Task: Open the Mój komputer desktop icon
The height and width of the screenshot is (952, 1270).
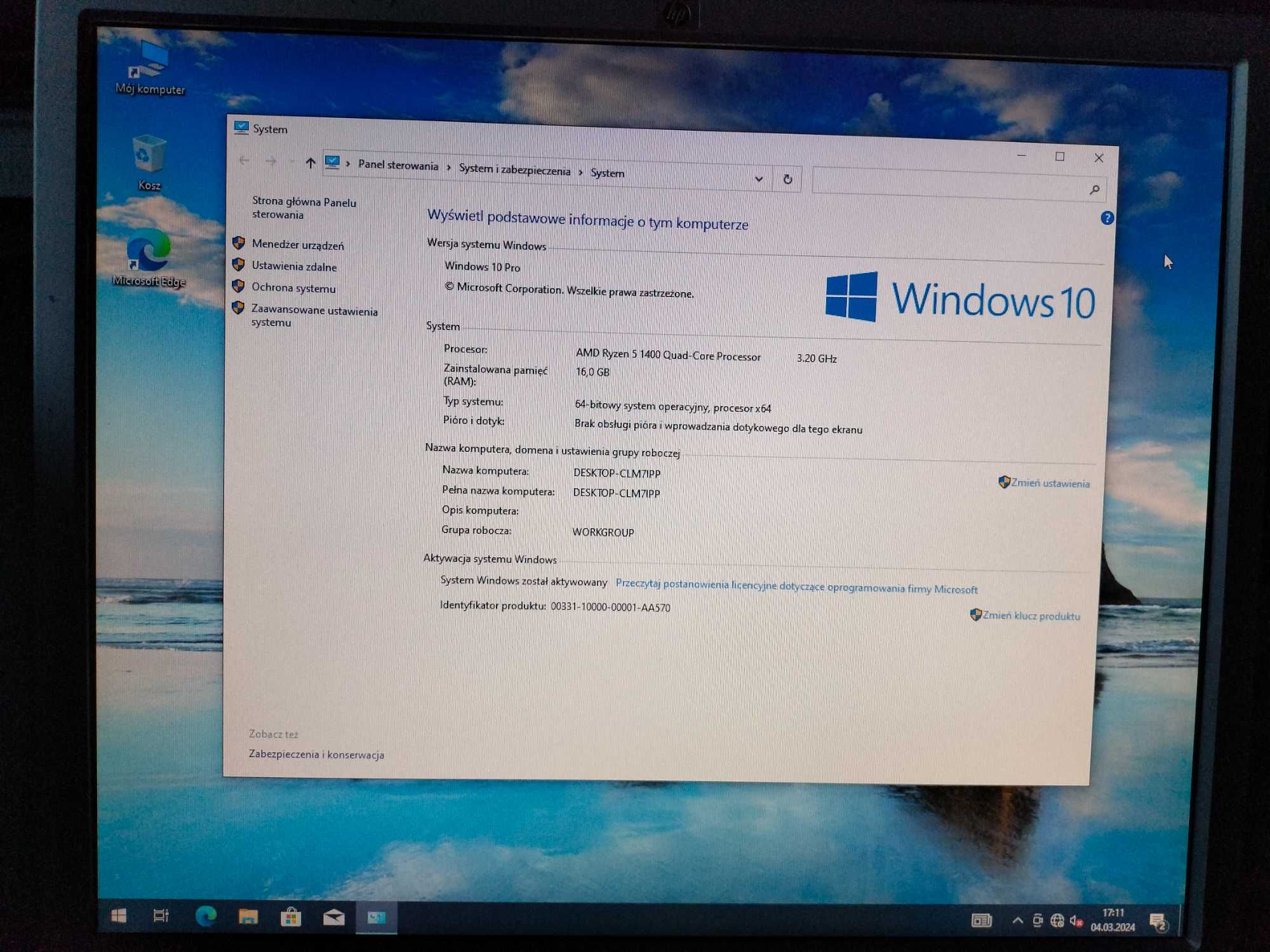Action: pyautogui.click(x=150, y=67)
